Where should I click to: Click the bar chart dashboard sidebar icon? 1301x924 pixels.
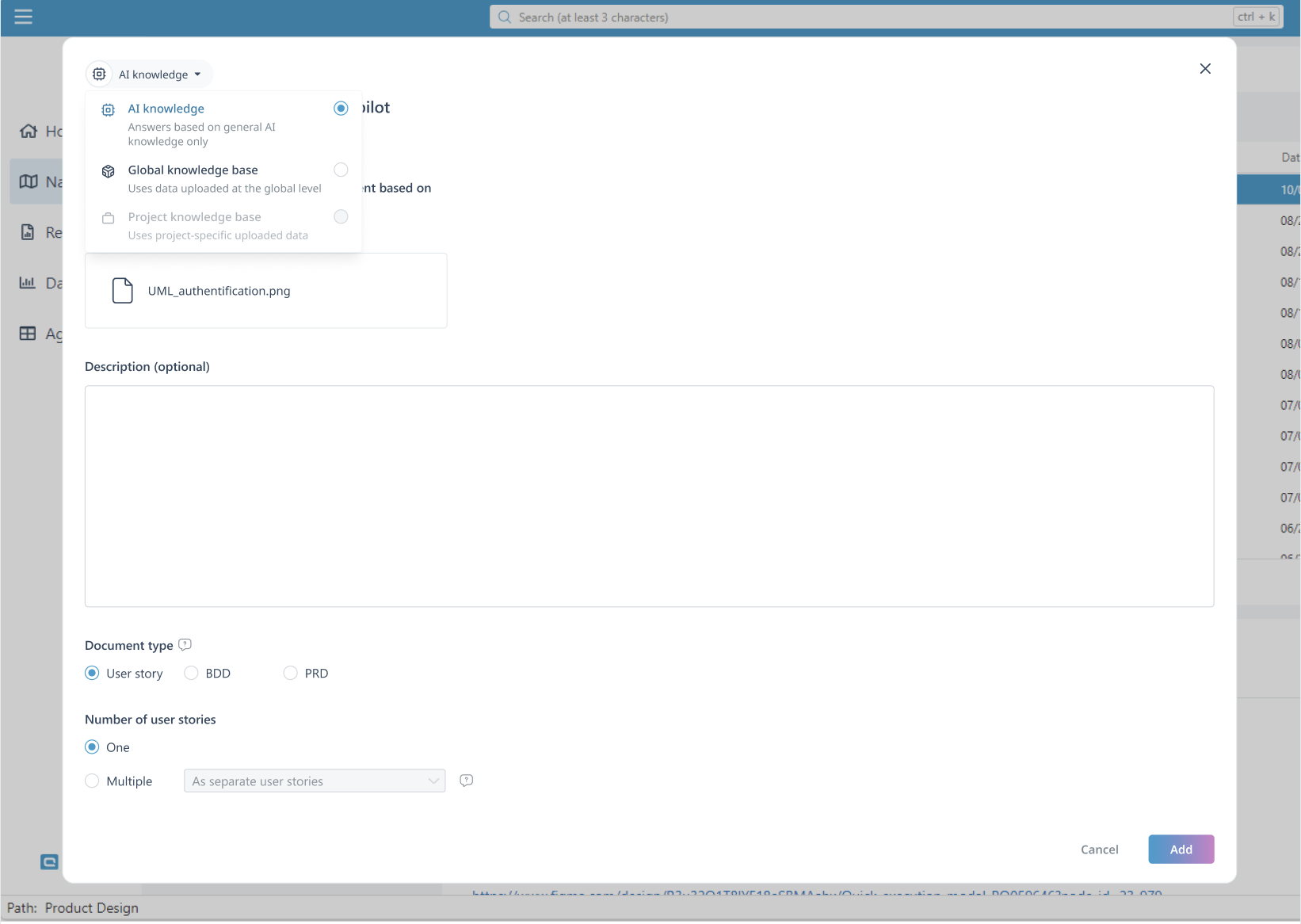[28, 283]
